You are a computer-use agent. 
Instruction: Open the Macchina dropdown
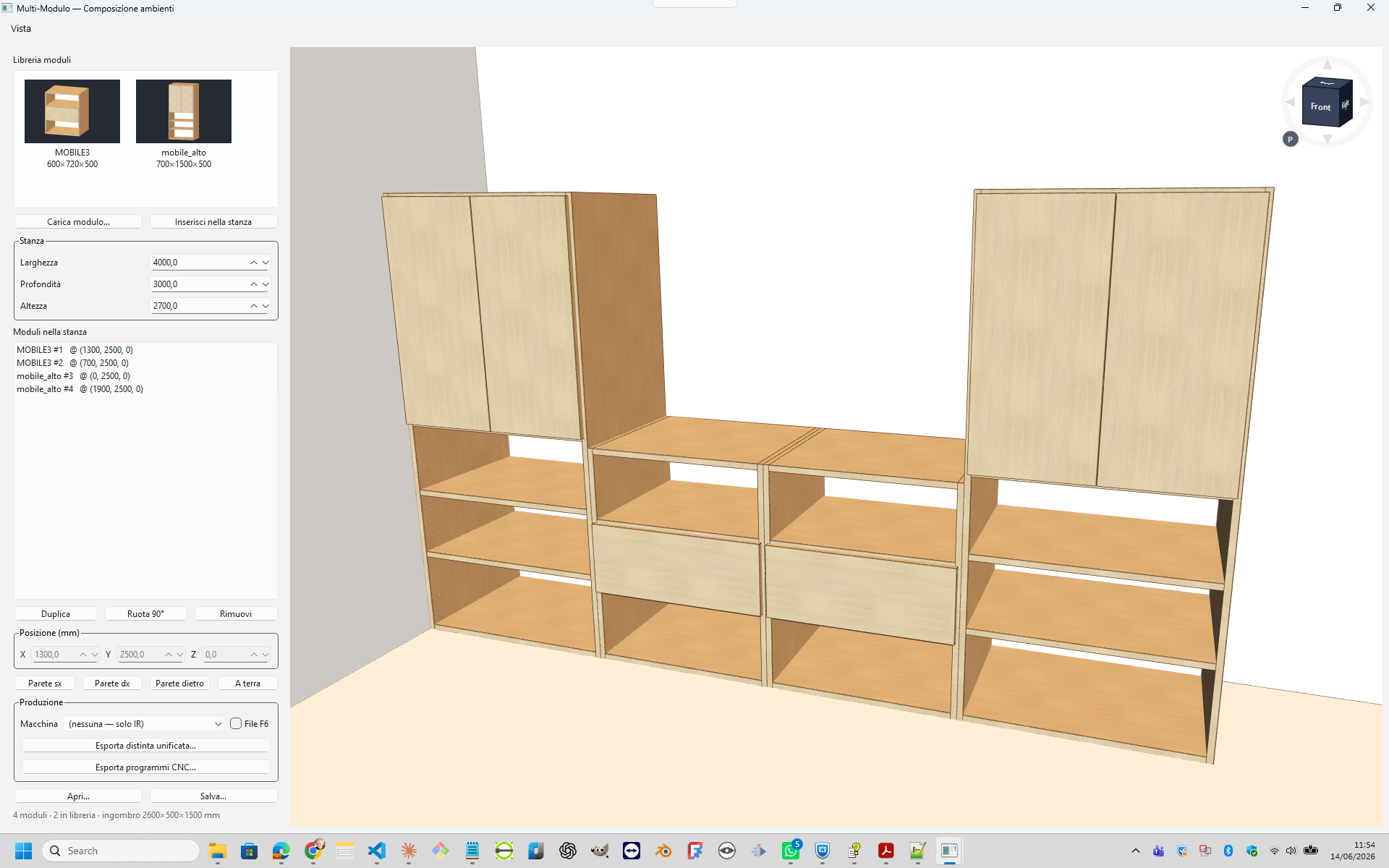coord(145,724)
